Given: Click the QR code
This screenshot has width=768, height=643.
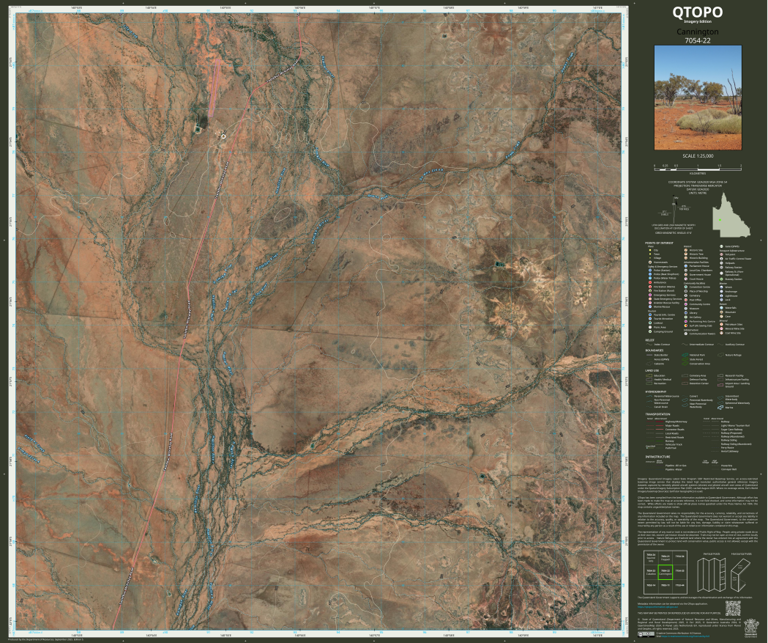Looking at the screenshot, I should point(733,608).
